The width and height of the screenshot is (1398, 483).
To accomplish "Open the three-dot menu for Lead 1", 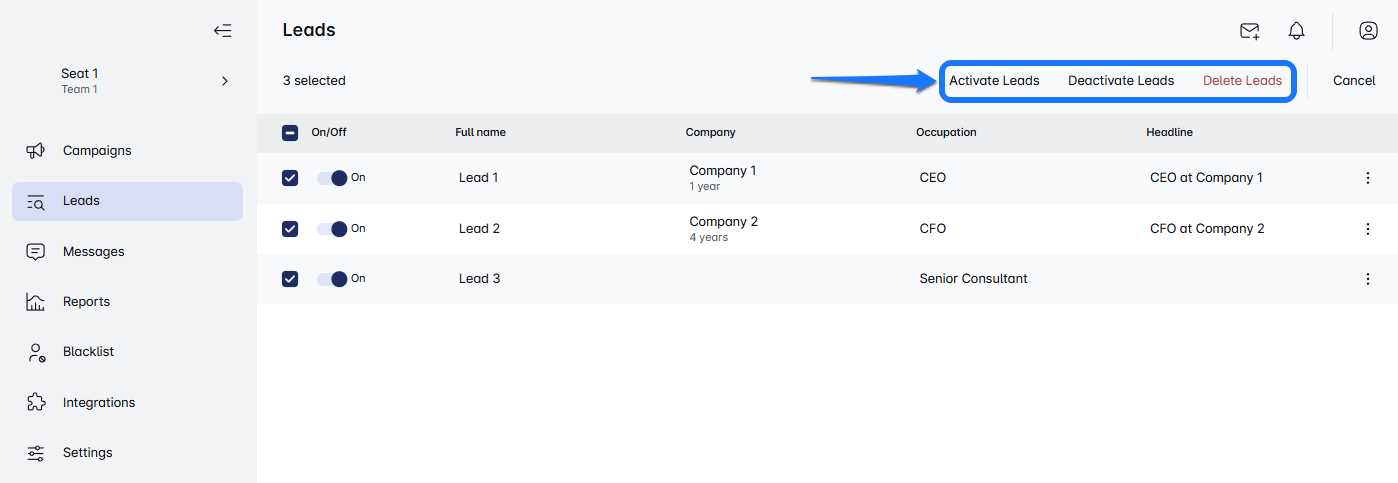I will coord(1367,178).
